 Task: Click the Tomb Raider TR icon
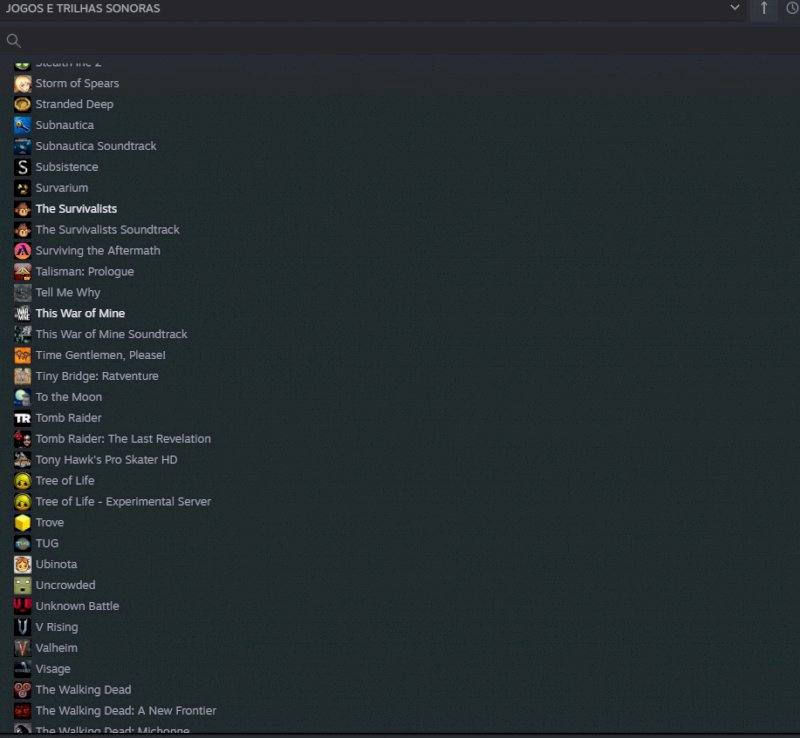pos(22,418)
